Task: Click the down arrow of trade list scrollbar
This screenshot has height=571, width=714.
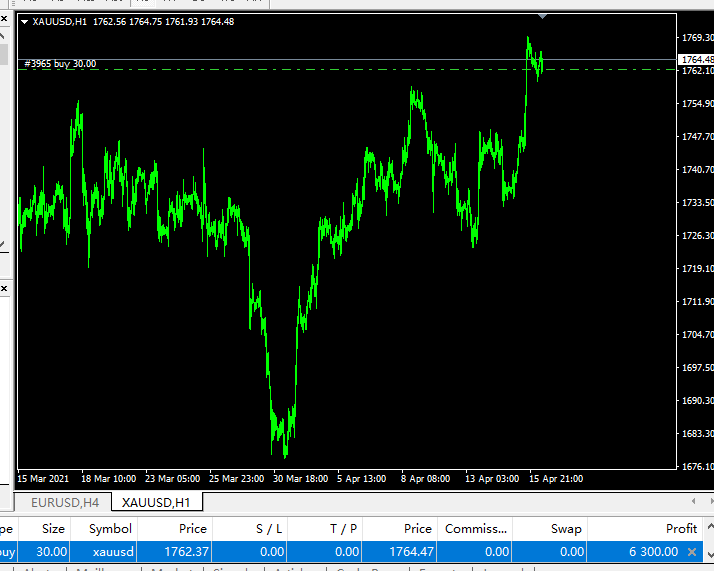Action: coord(710,554)
